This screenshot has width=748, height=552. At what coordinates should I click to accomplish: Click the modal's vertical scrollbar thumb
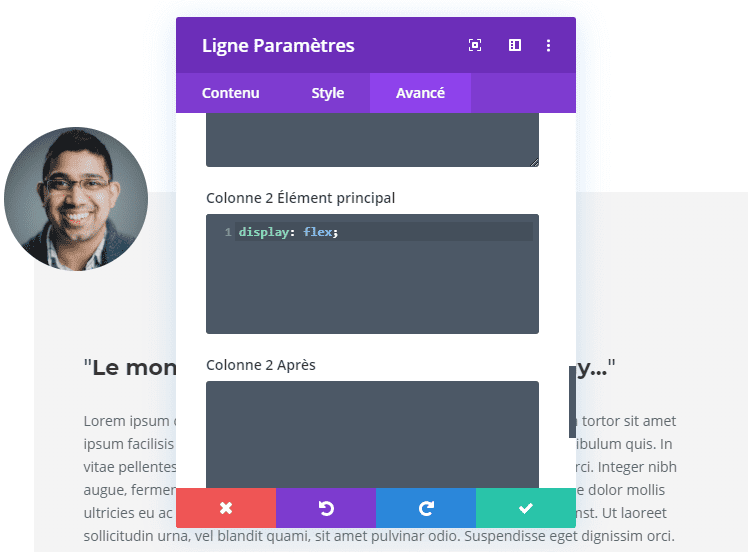[572, 402]
